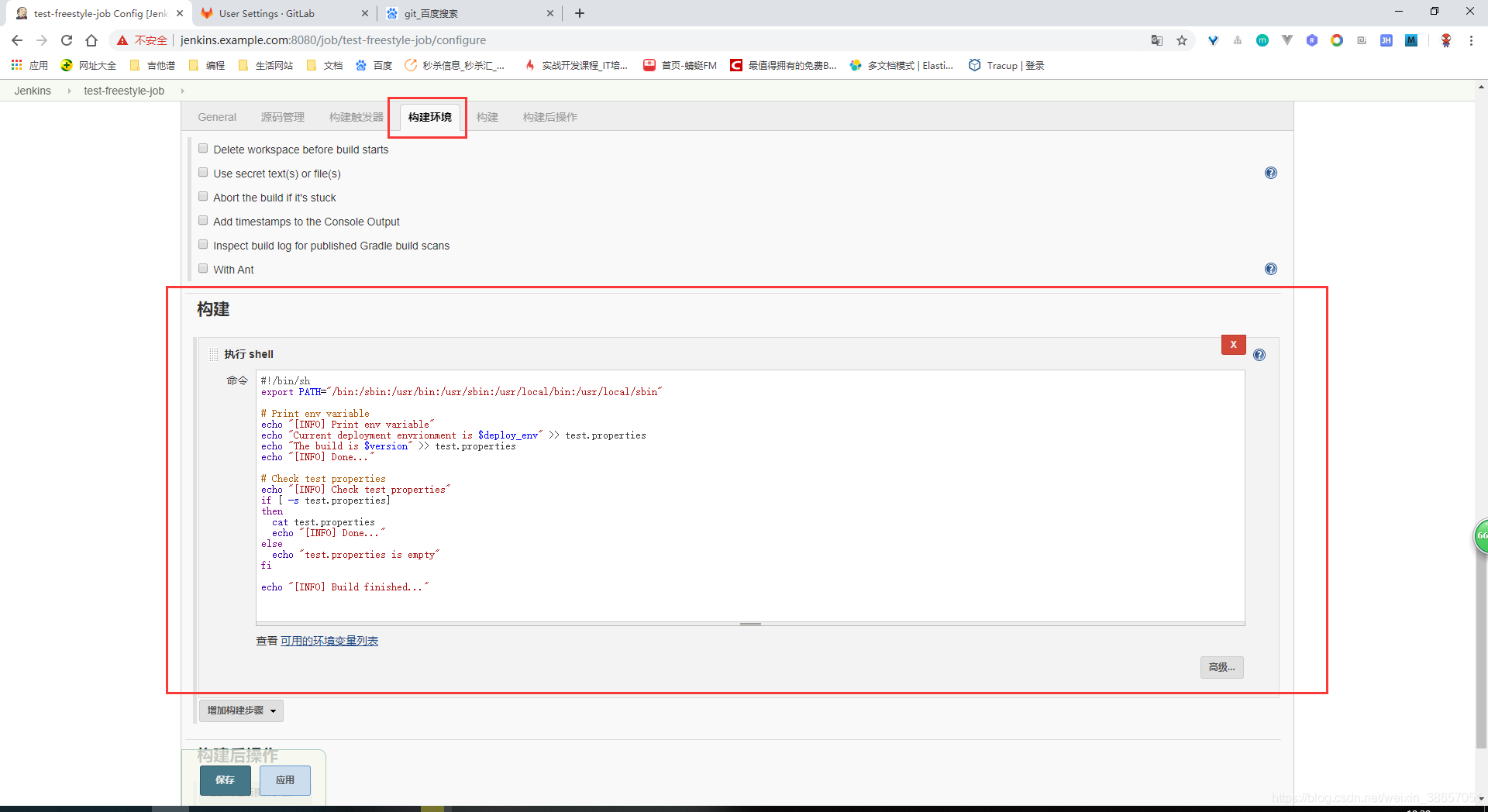
Task: Open the 吉他谱 bookmark folder
Action: [153, 65]
